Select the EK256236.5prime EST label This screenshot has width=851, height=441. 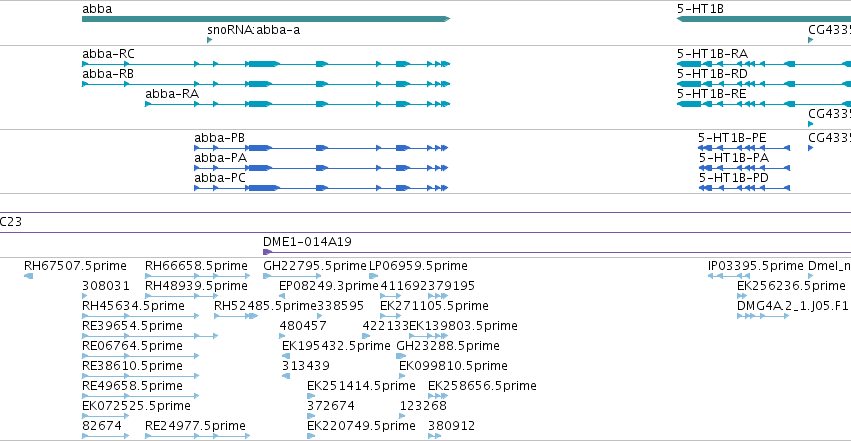click(x=791, y=286)
